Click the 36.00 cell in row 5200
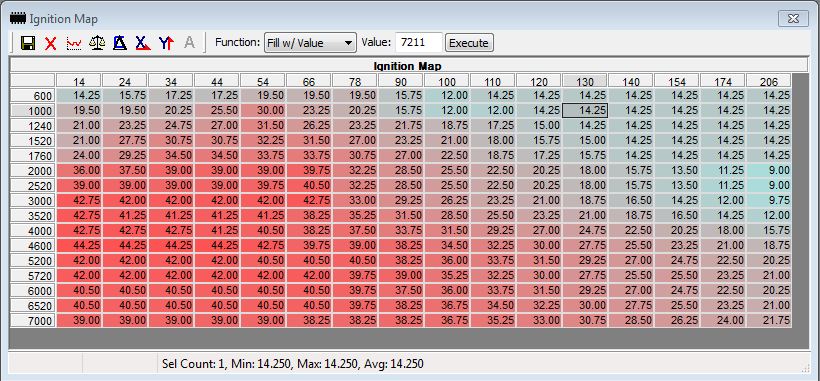820x381 pixels. 447,261
